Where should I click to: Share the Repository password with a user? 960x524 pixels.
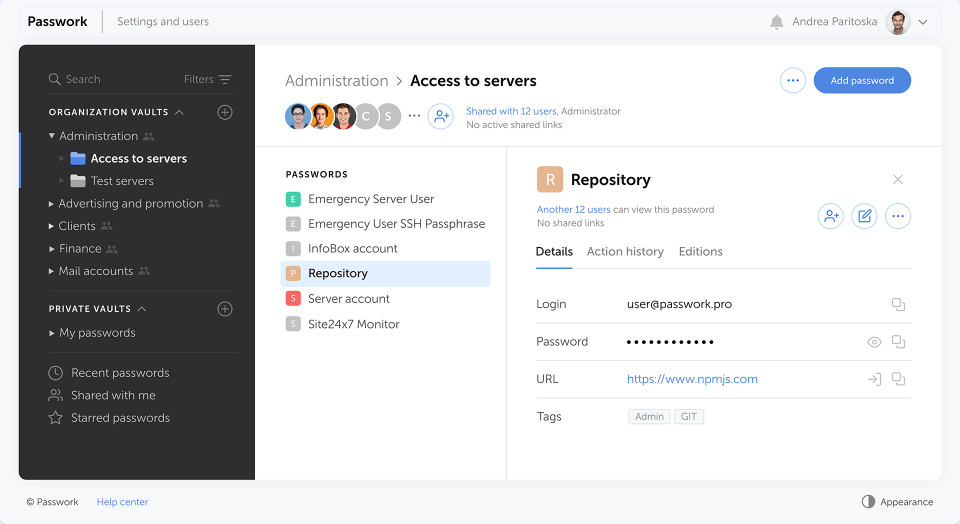[x=830, y=216]
